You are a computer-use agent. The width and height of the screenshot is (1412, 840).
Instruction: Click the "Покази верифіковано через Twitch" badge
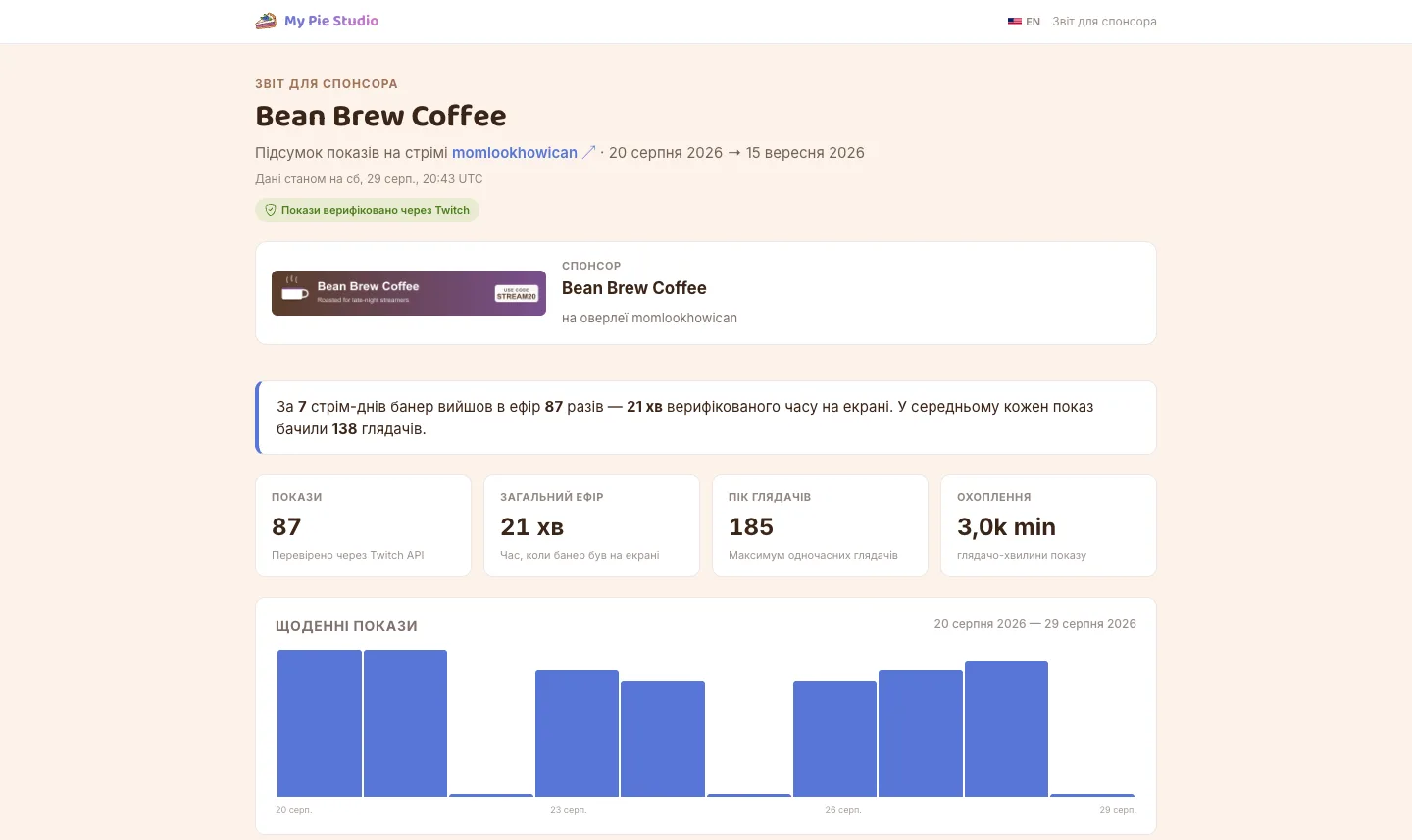pos(367,210)
